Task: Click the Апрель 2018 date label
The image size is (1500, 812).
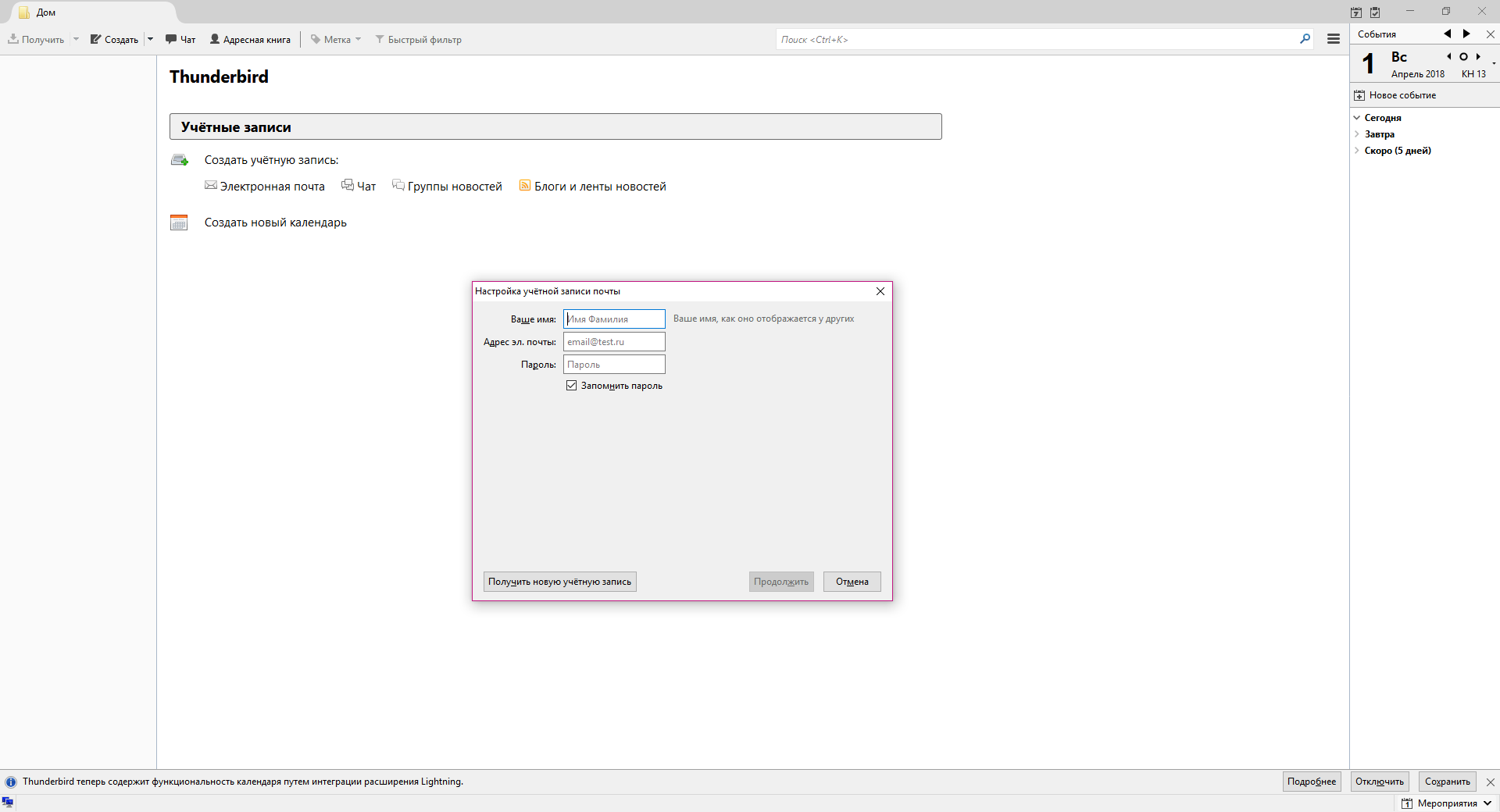Action: click(1418, 74)
